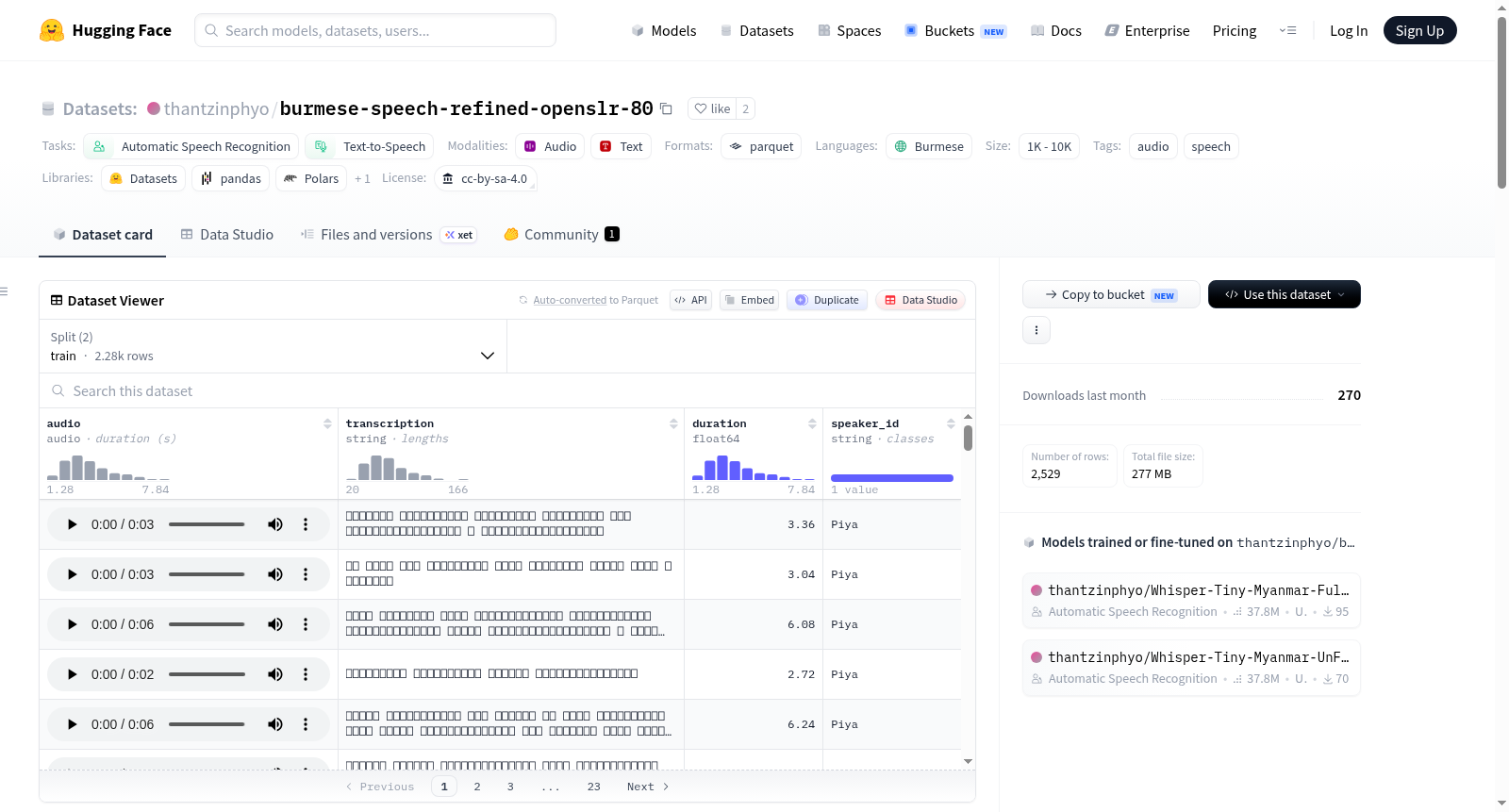Screen dimensions: 1509x812
Task: Play the 6.24 second audio row
Action: coord(72,724)
